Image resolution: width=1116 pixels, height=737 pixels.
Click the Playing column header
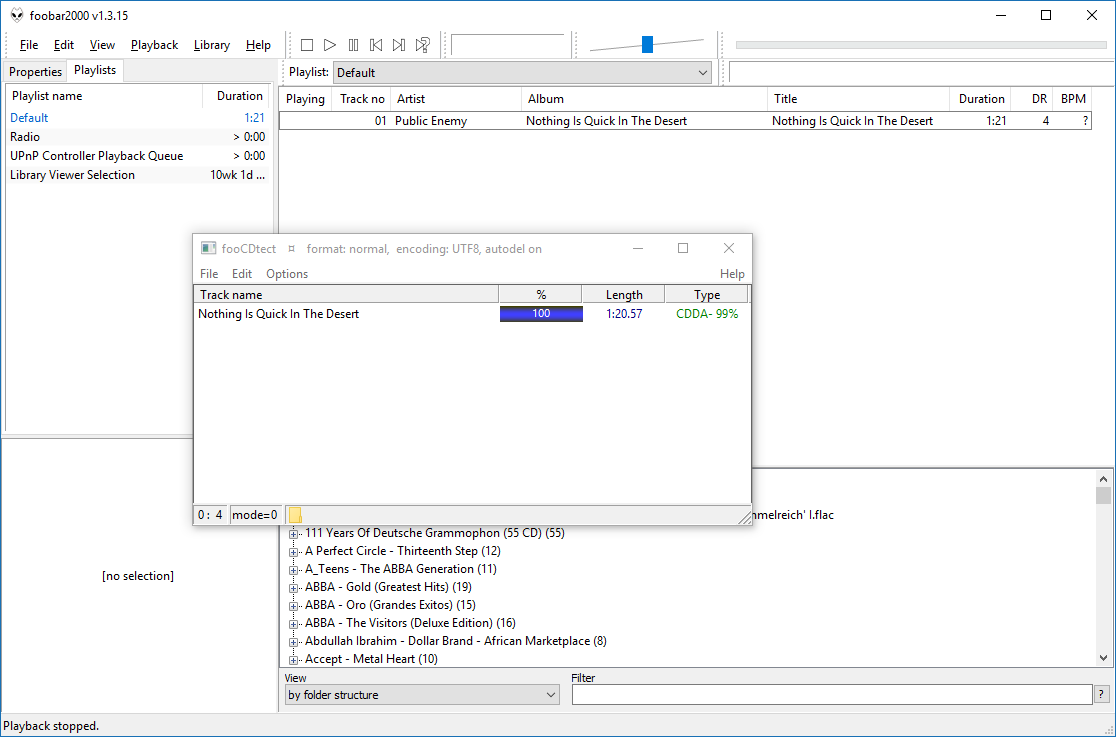(305, 99)
